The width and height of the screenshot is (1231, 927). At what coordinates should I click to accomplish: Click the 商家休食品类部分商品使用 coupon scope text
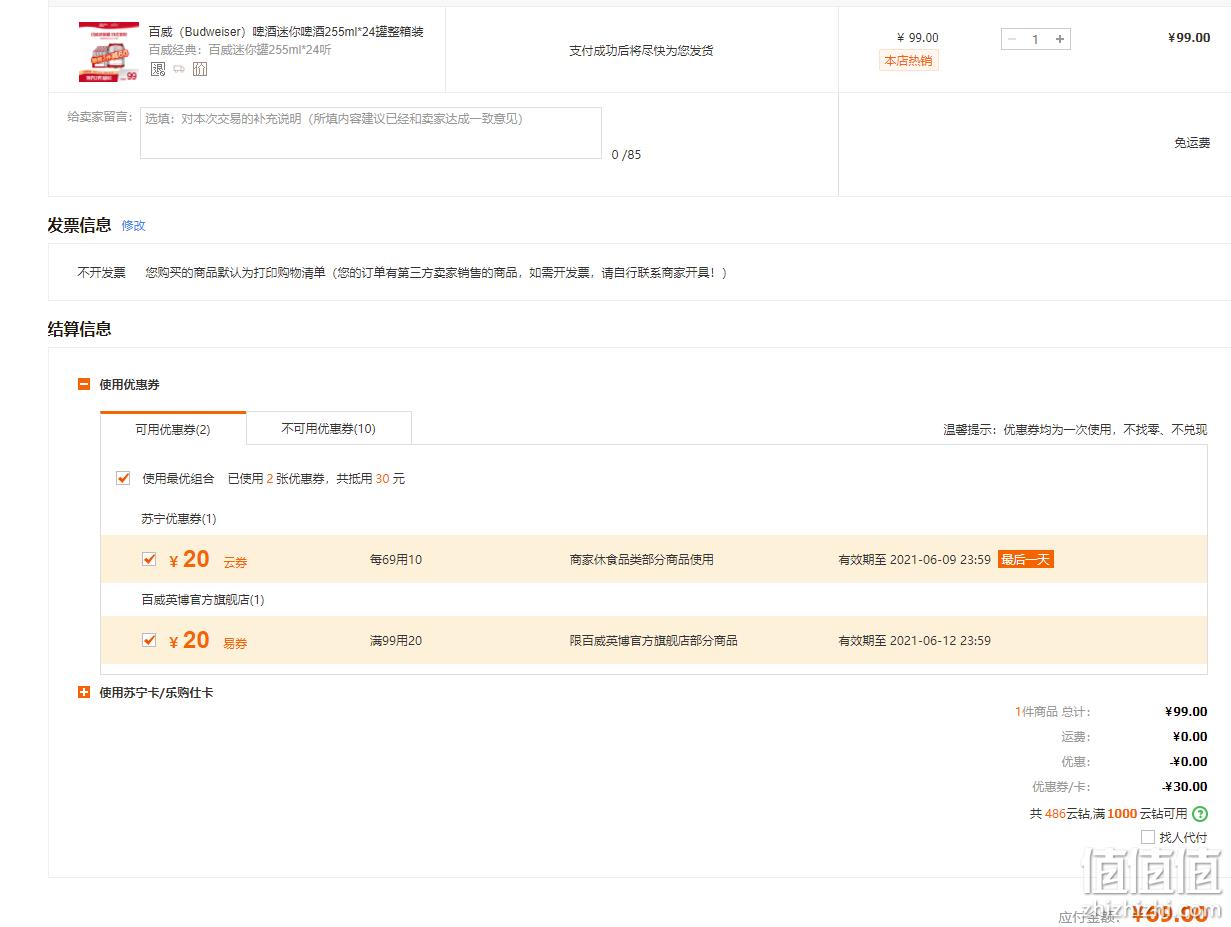point(642,560)
